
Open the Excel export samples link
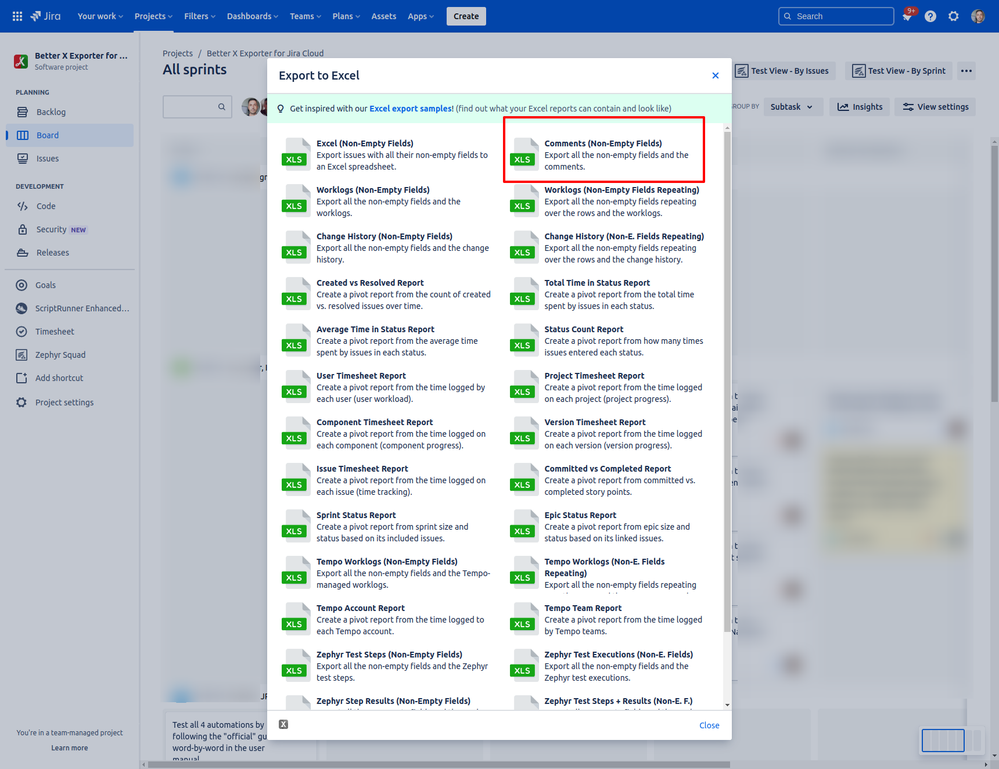(x=412, y=108)
